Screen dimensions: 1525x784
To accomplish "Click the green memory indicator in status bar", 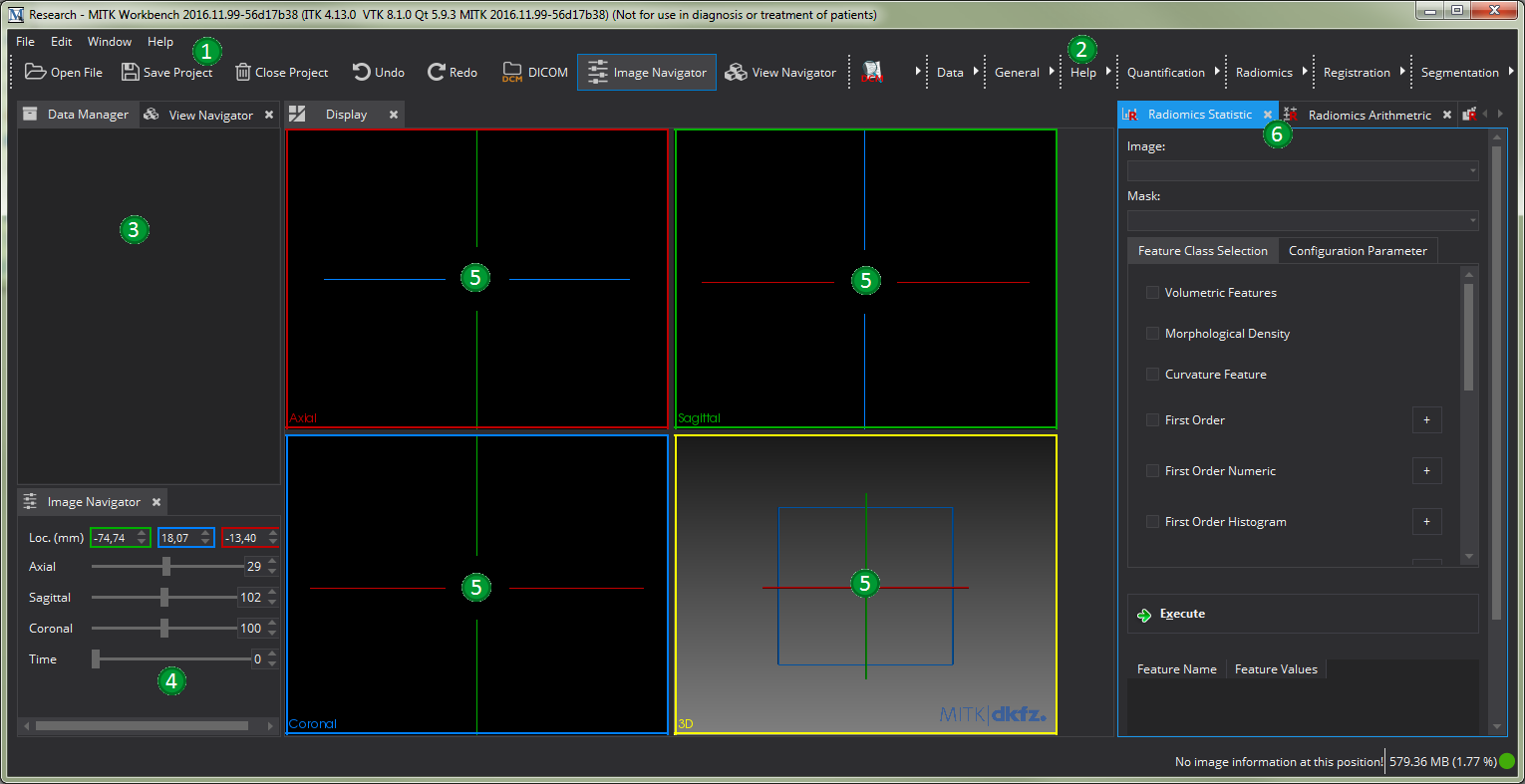I will [1507, 761].
